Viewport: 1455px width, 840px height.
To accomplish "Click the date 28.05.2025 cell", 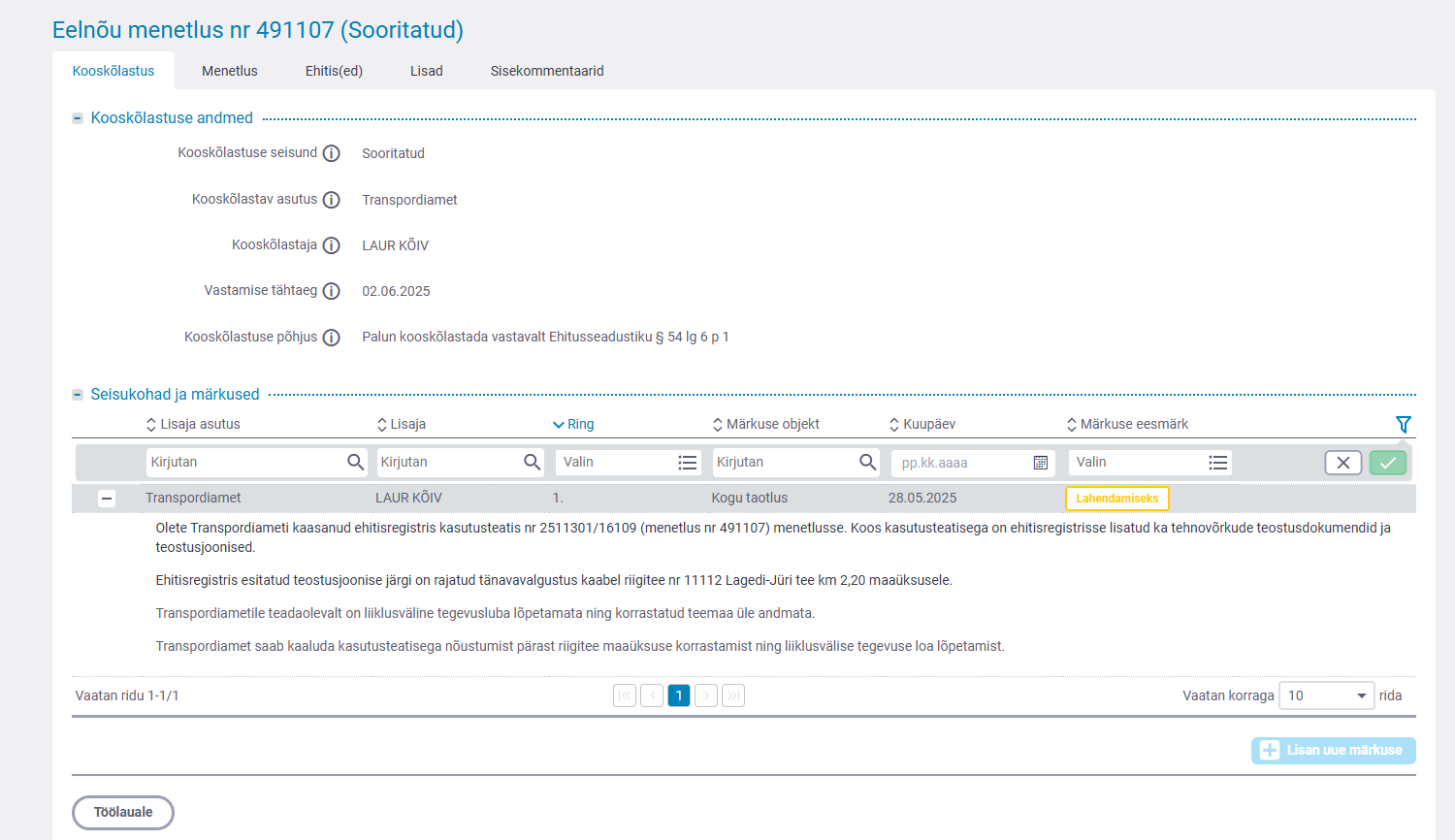I will (922, 499).
